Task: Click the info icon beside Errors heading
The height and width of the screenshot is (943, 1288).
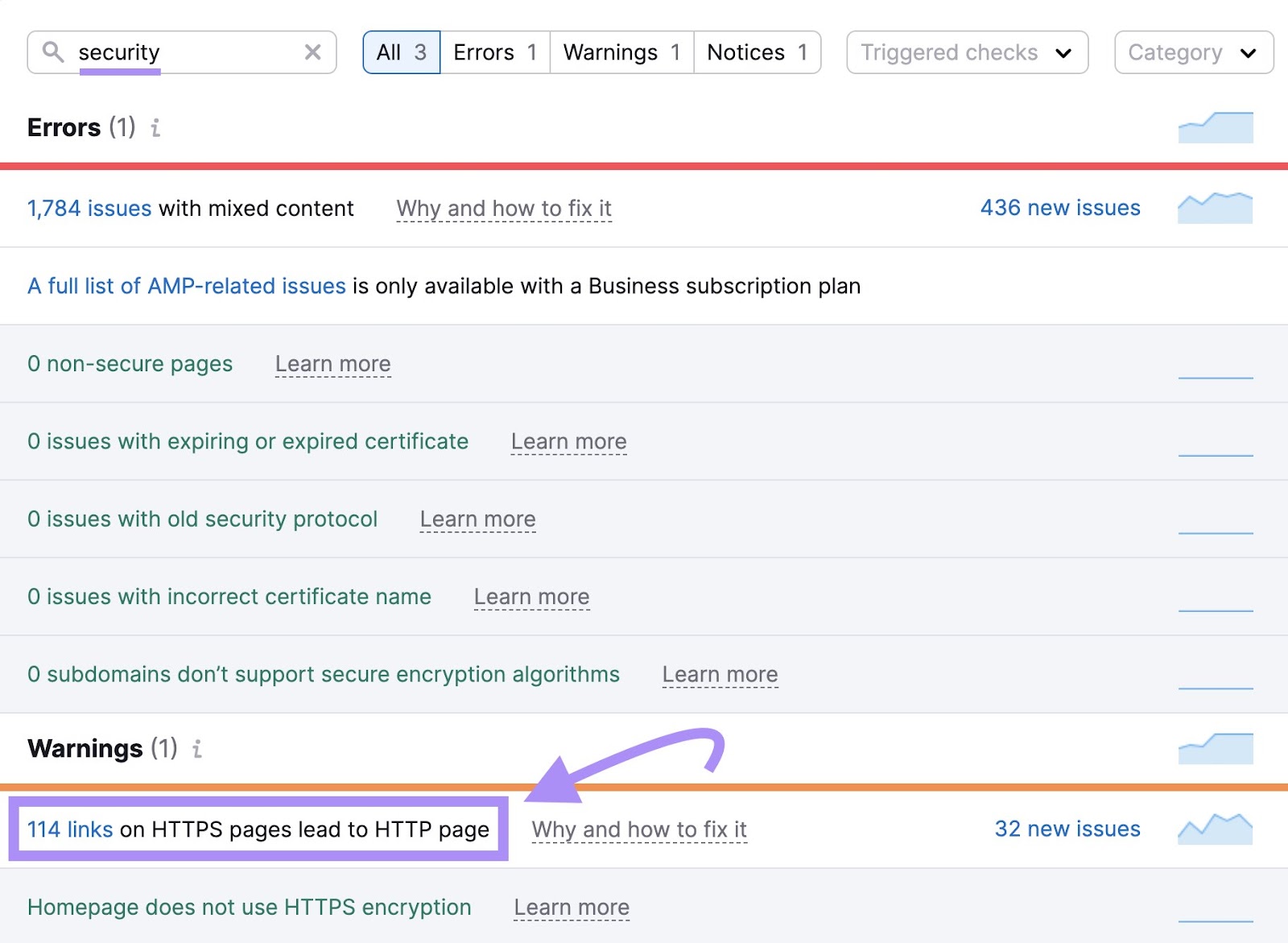Action: (x=156, y=127)
